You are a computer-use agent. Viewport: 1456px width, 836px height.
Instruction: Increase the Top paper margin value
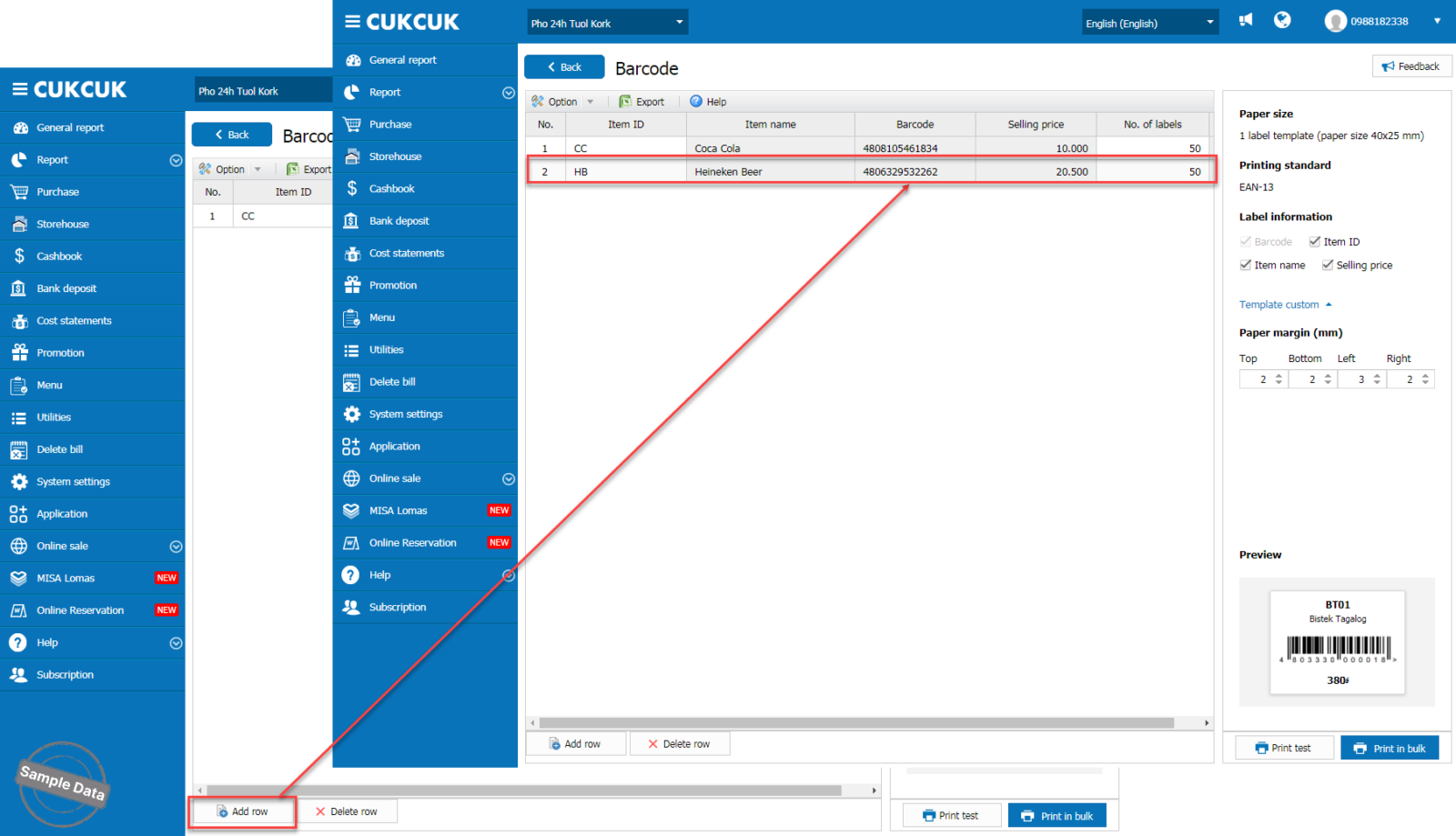[x=1279, y=375]
